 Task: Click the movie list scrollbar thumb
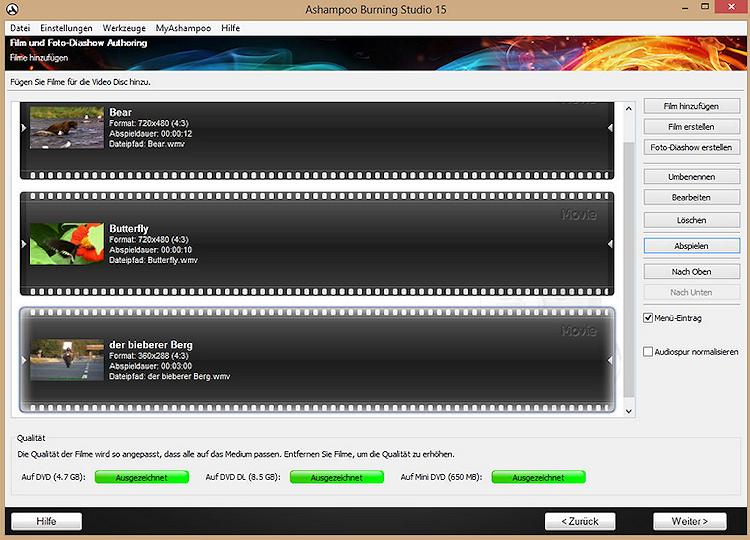[x=629, y=269]
